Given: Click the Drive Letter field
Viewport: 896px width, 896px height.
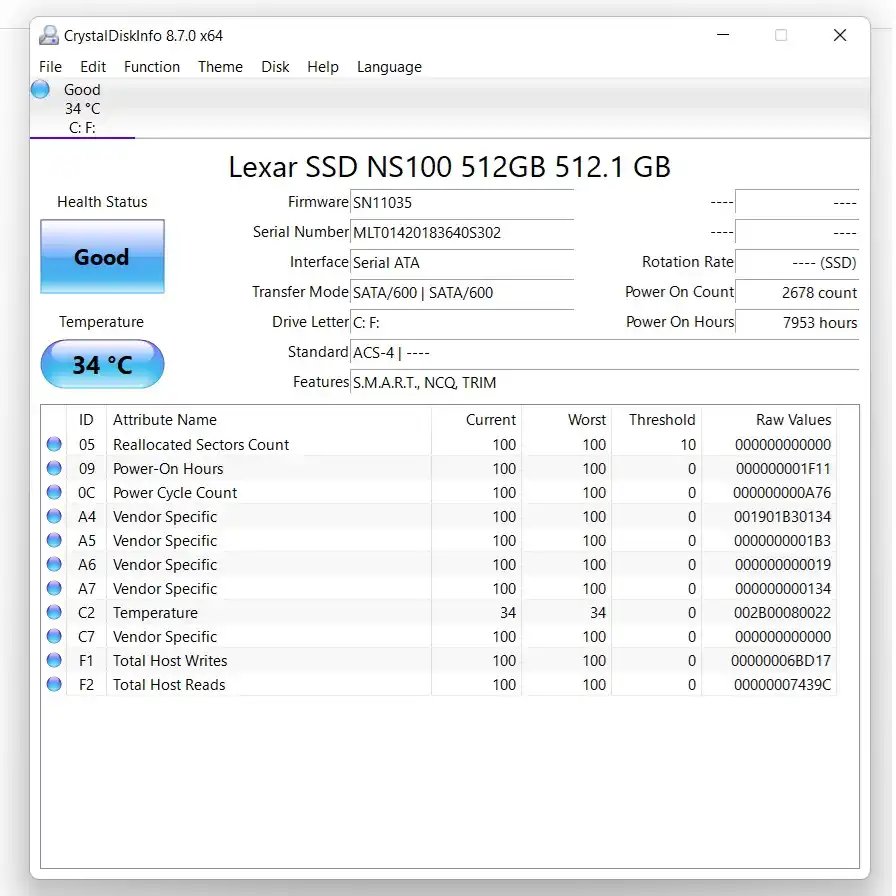Looking at the screenshot, I should pyautogui.click(x=462, y=322).
